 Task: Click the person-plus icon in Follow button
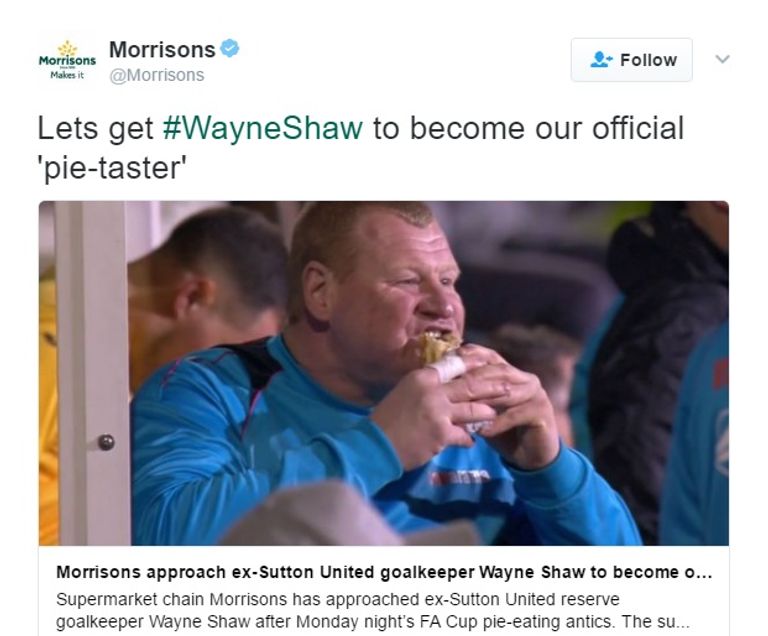coord(601,60)
